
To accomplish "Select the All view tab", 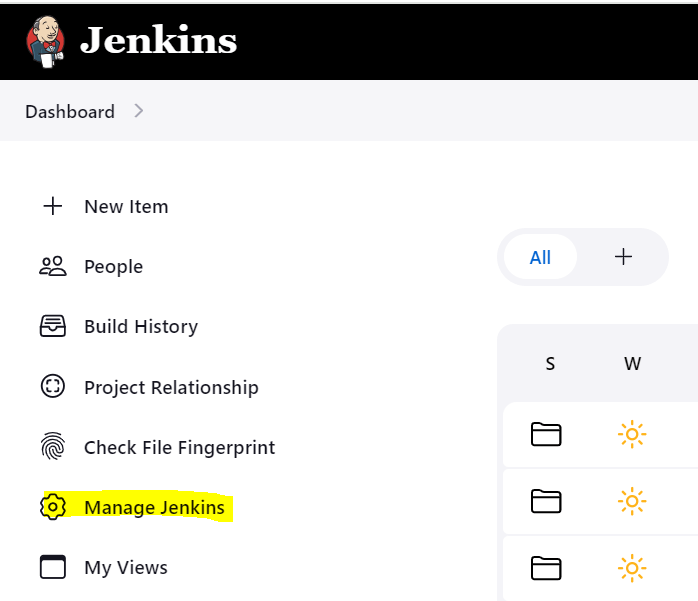I will click(540, 257).
